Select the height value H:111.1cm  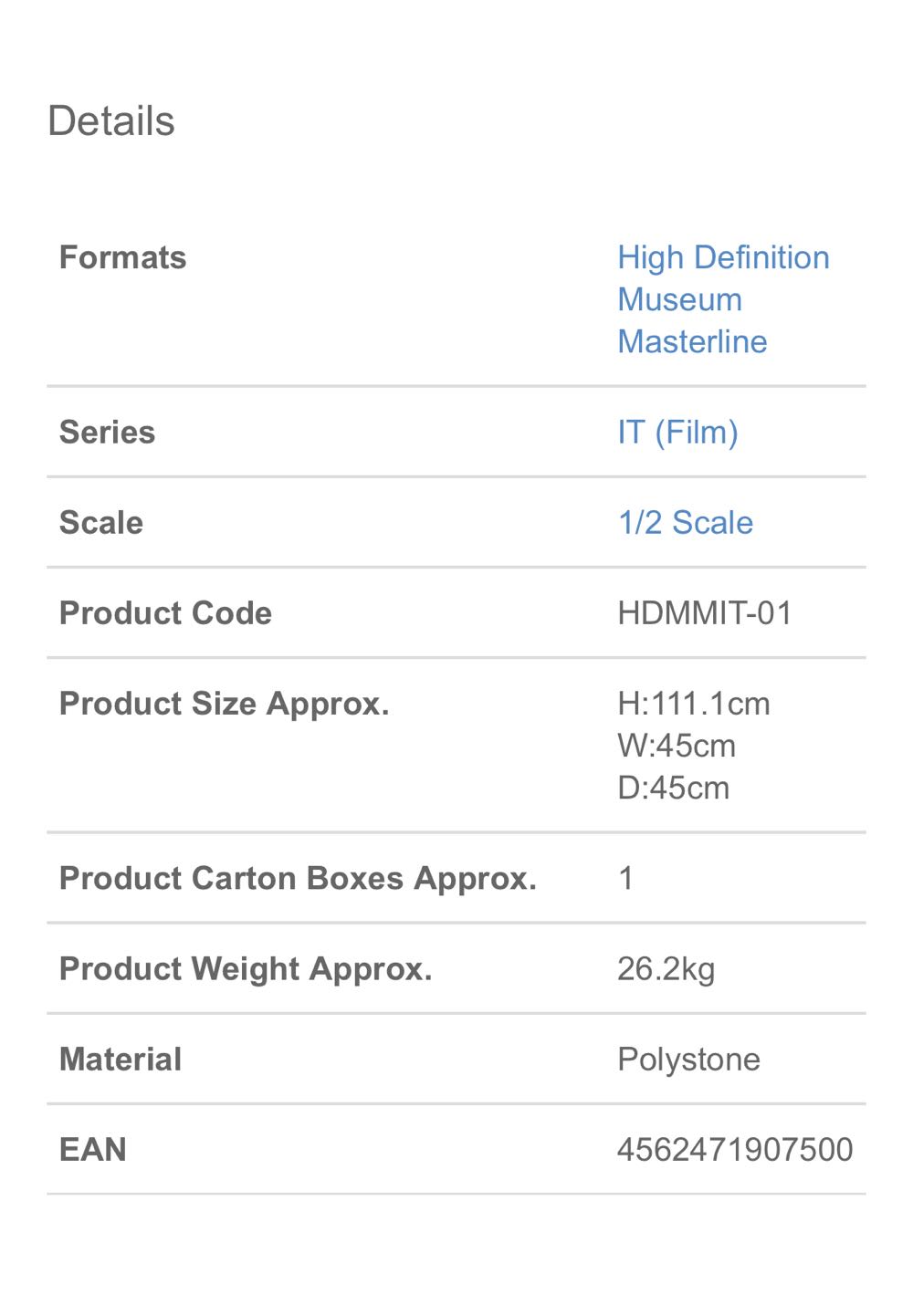click(x=695, y=704)
